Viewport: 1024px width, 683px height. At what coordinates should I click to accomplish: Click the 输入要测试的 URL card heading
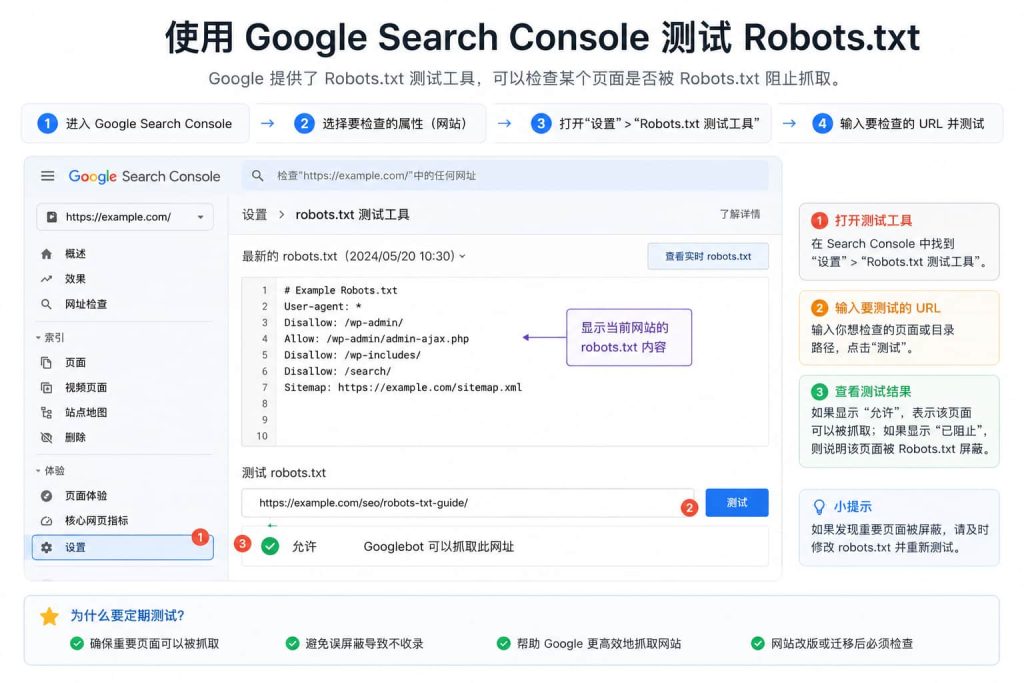[888, 308]
